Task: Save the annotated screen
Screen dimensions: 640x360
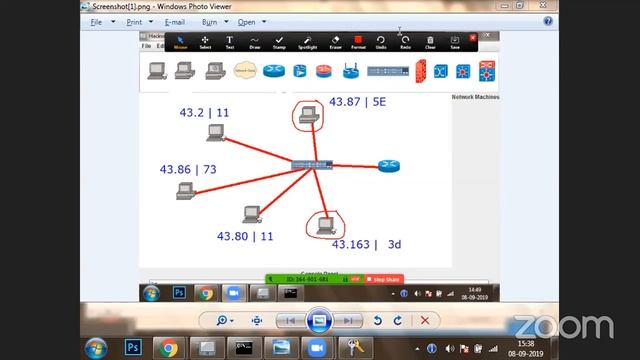Action: tap(455, 42)
